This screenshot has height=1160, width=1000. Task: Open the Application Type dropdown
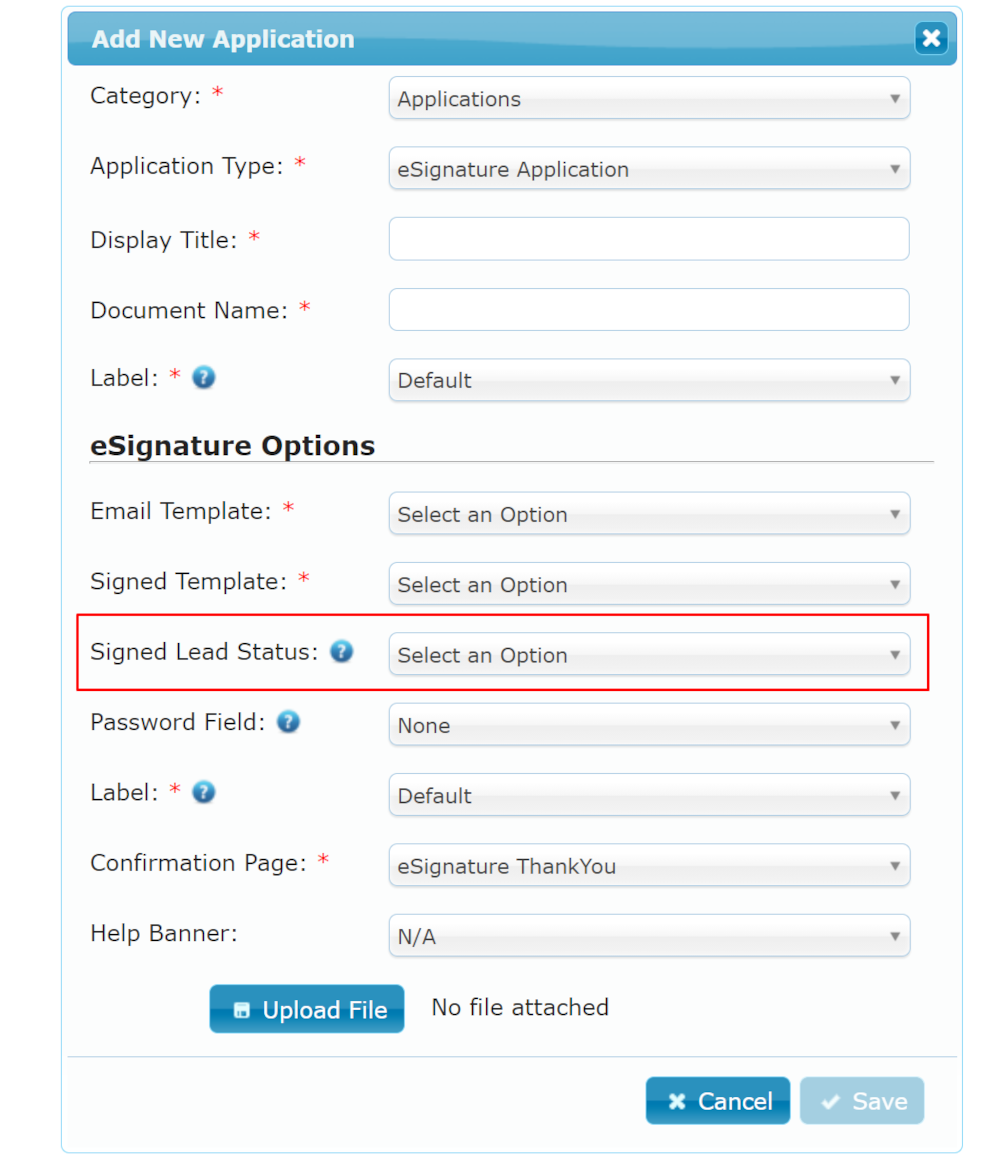pos(649,169)
